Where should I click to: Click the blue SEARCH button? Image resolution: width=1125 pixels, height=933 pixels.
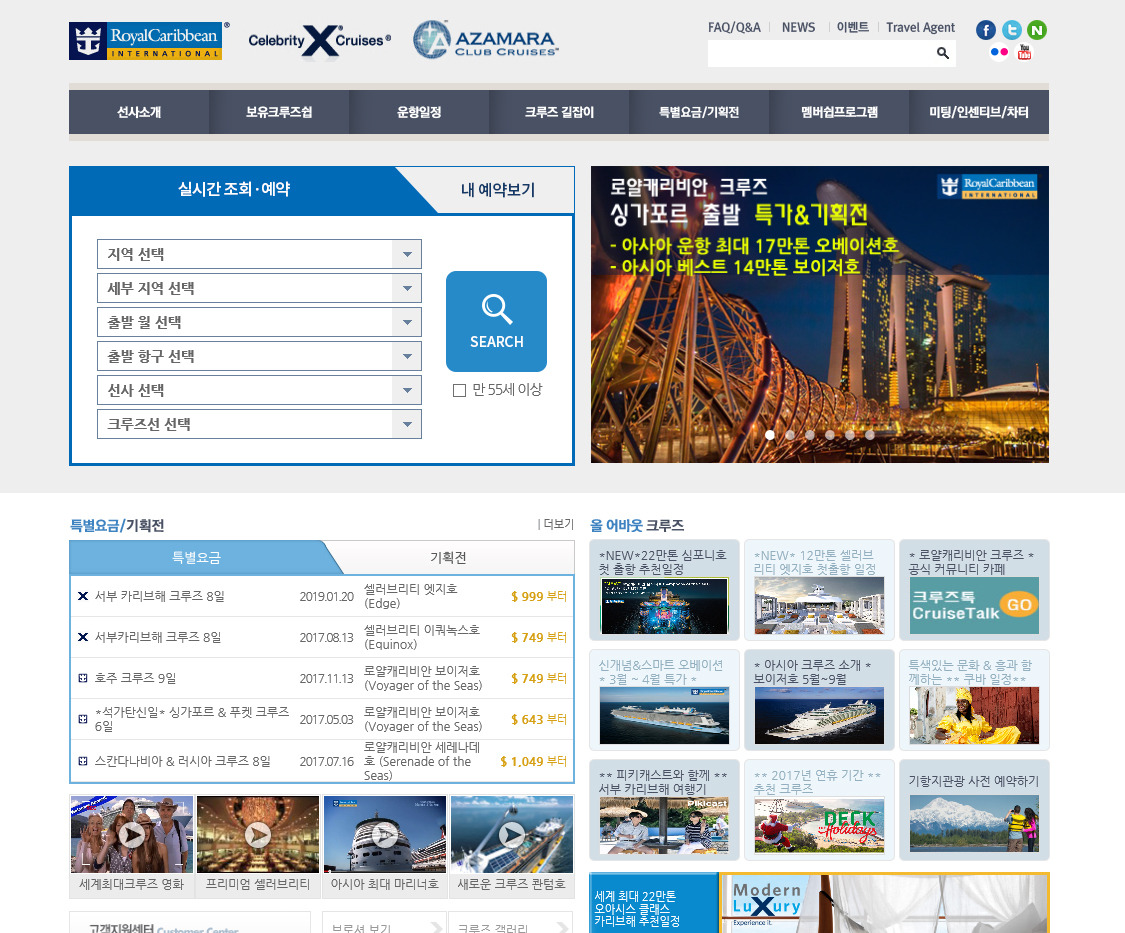coord(496,322)
